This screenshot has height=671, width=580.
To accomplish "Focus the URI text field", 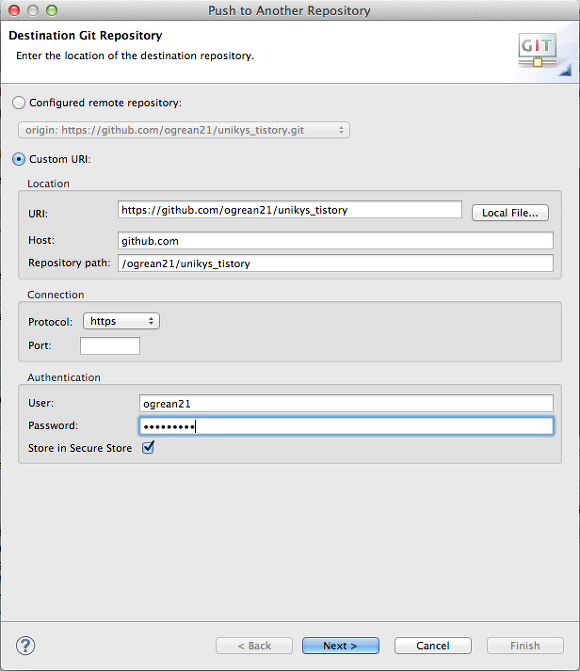I will (x=290, y=210).
